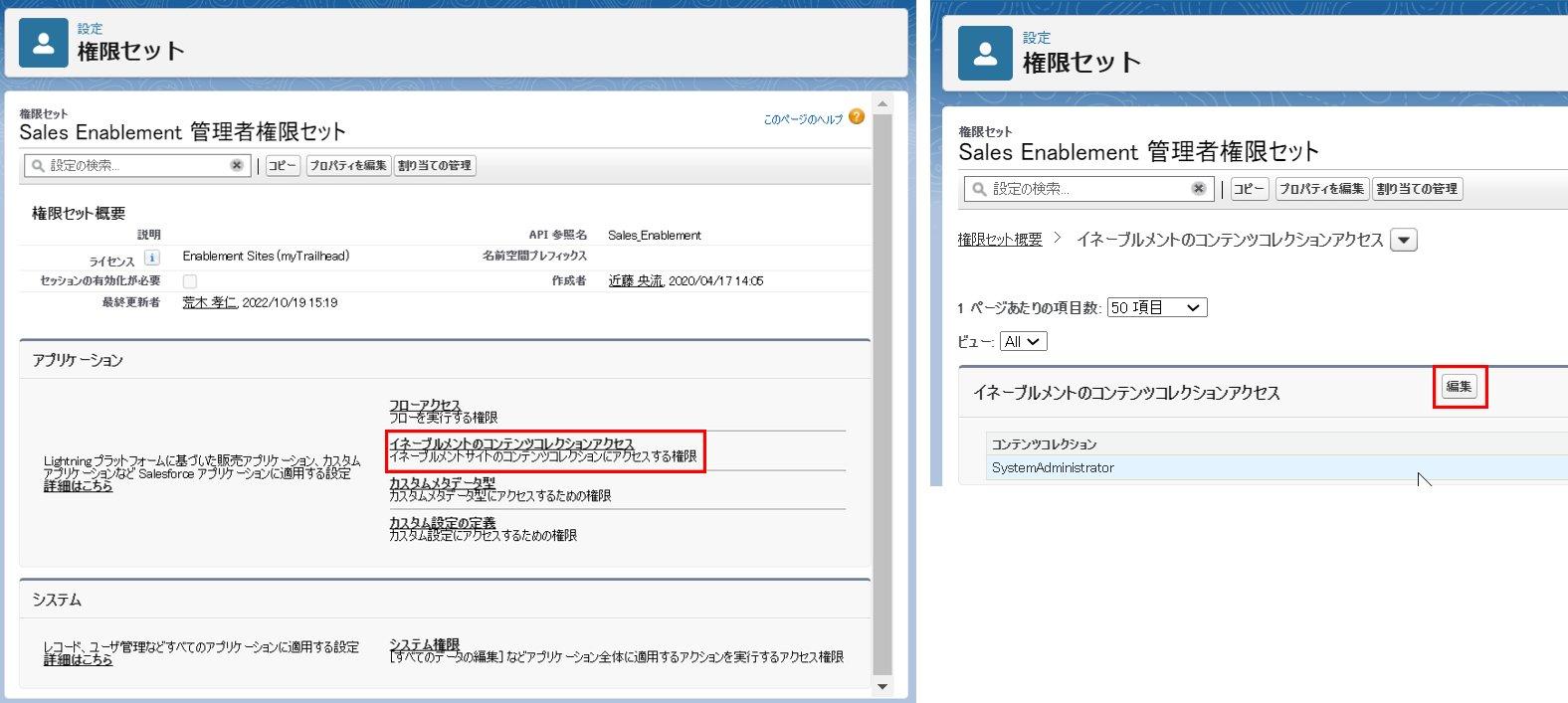Viewport: 1568px width, 703px height.
Task: Click the コンテンツコレクション column header
Action: (x=1044, y=444)
